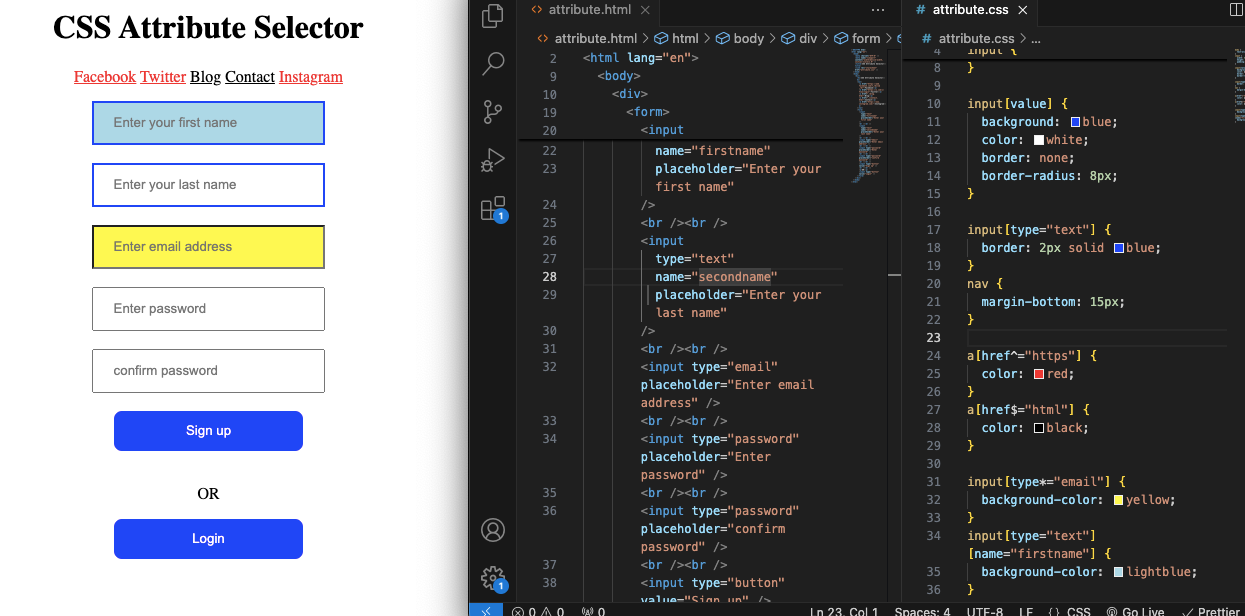1245x616 pixels.
Task: Follow the Instagram link
Action: pyautogui.click(x=310, y=76)
